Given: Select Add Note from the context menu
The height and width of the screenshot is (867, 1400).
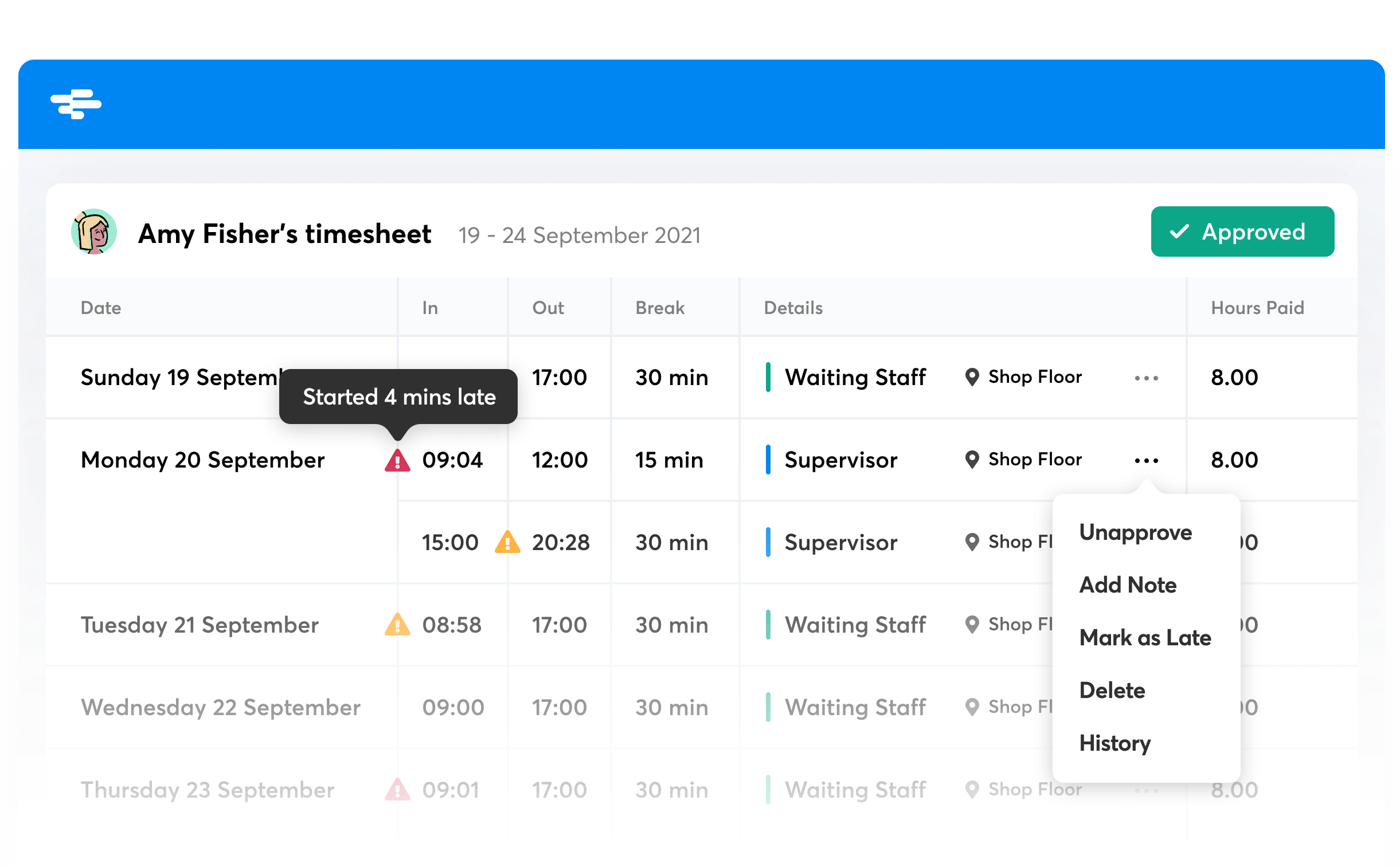Looking at the screenshot, I should pyautogui.click(x=1128, y=585).
